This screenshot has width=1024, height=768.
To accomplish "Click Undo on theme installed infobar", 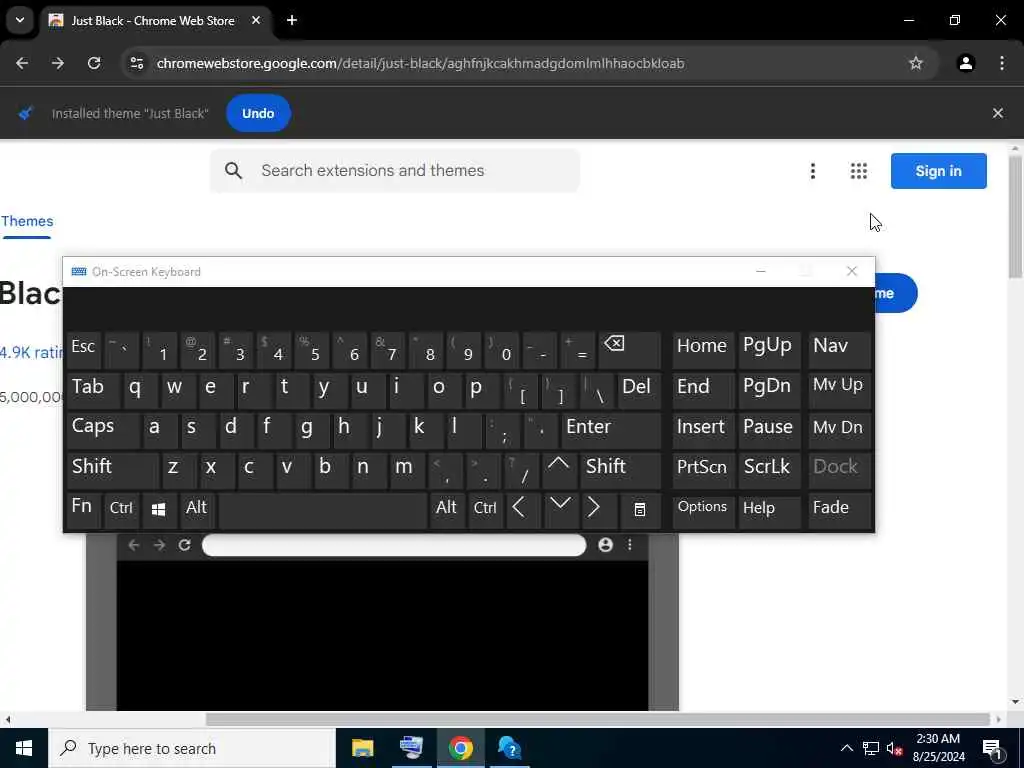I will (258, 113).
